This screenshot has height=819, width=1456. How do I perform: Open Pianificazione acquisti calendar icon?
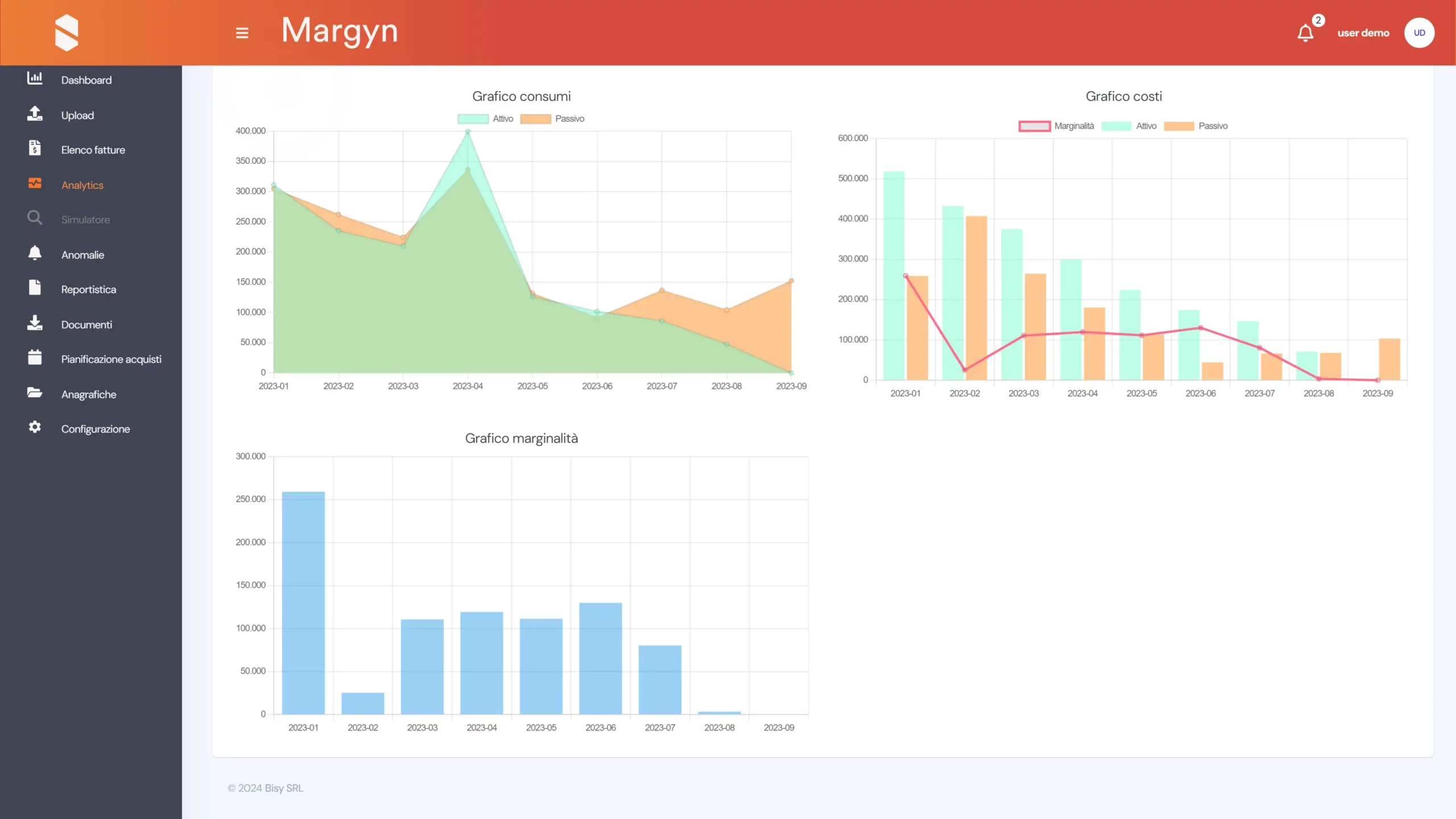pyautogui.click(x=35, y=358)
